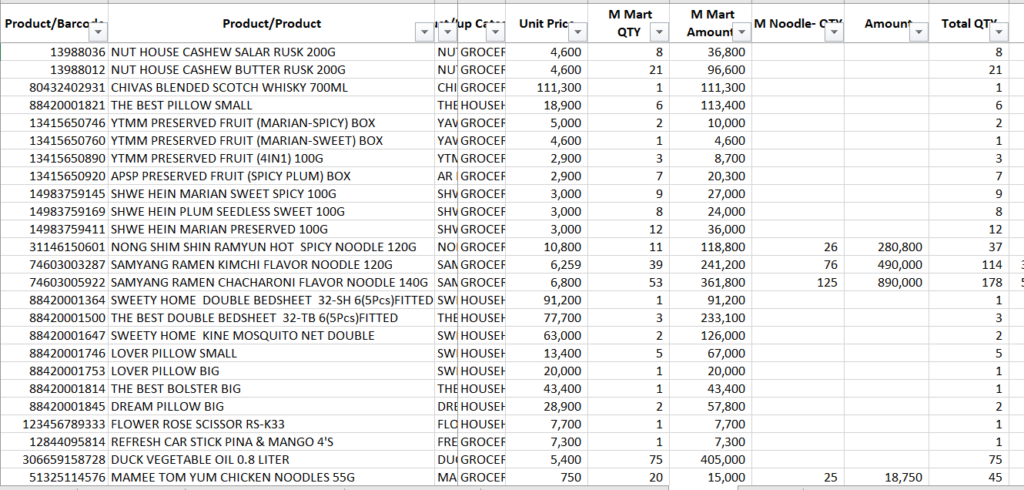Select M Mart Amount cell 113,400
Viewport: 1024px width, 490px height.
pyautogui.click(x=710, y=105)
